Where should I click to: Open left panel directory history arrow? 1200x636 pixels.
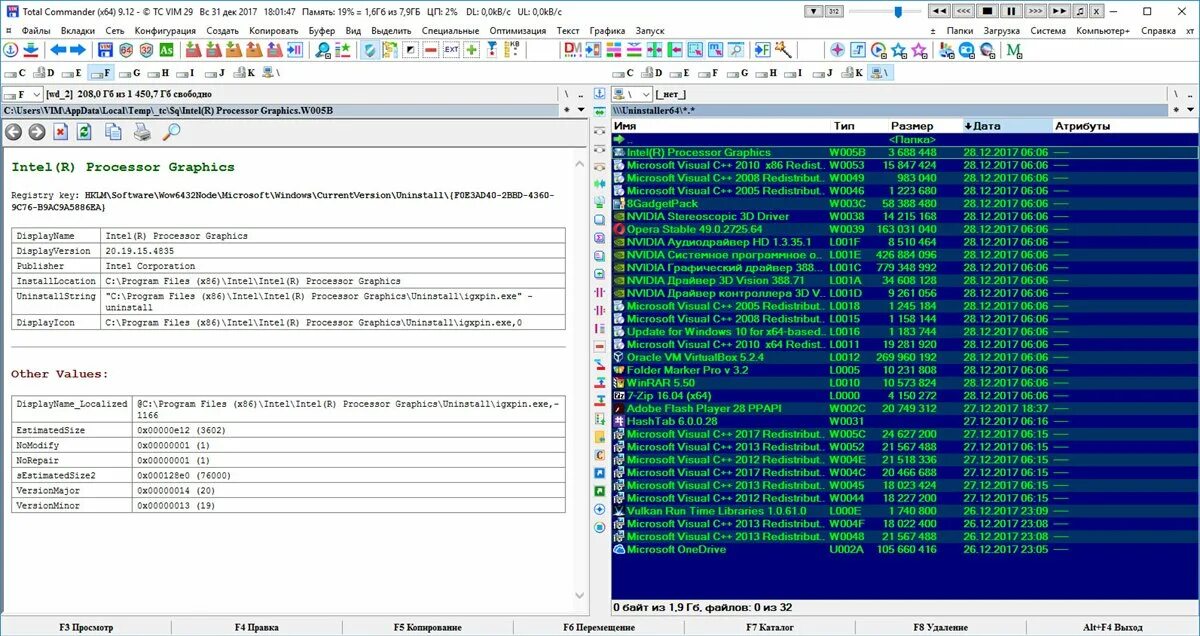click(x=582, y=110)
